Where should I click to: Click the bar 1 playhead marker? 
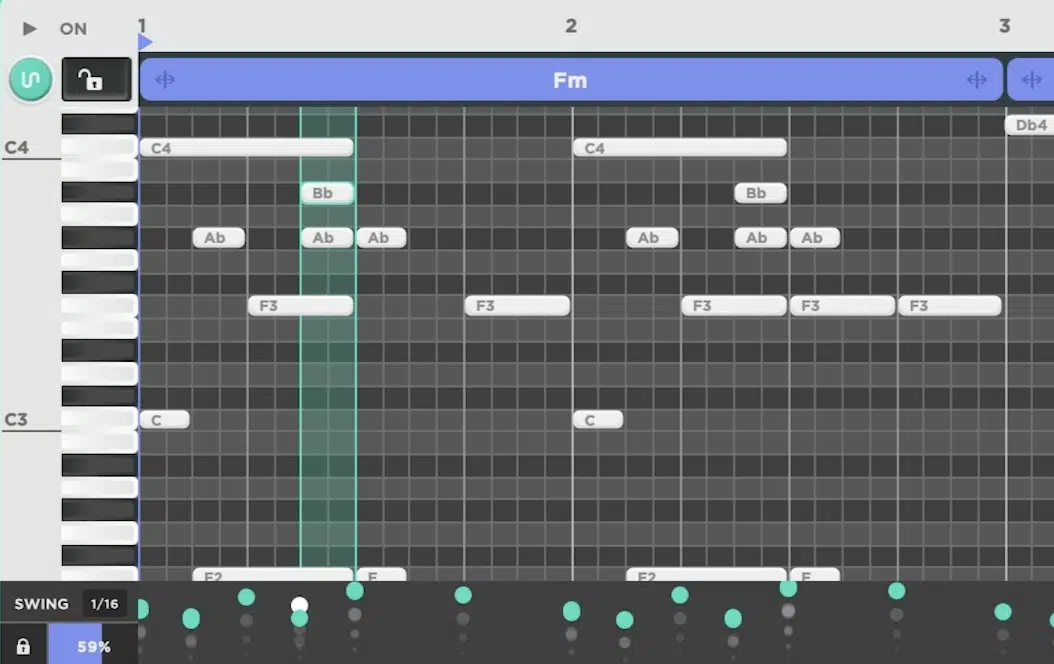point(145,42)
